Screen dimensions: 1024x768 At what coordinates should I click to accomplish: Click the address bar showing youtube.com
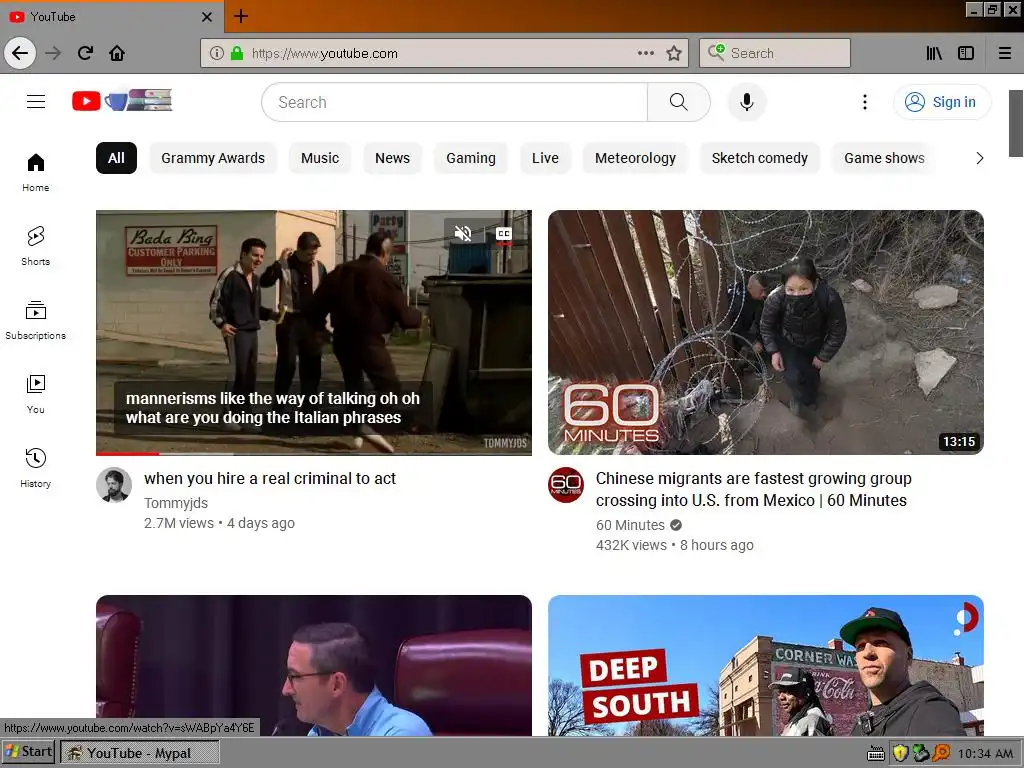444,53
